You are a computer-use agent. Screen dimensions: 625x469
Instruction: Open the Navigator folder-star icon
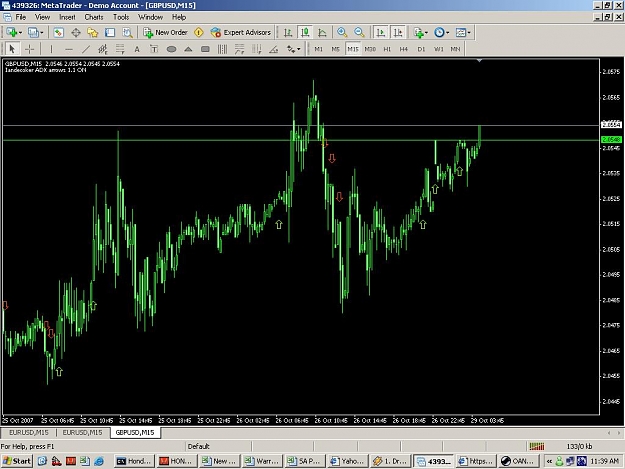click(x=93, y=32)
